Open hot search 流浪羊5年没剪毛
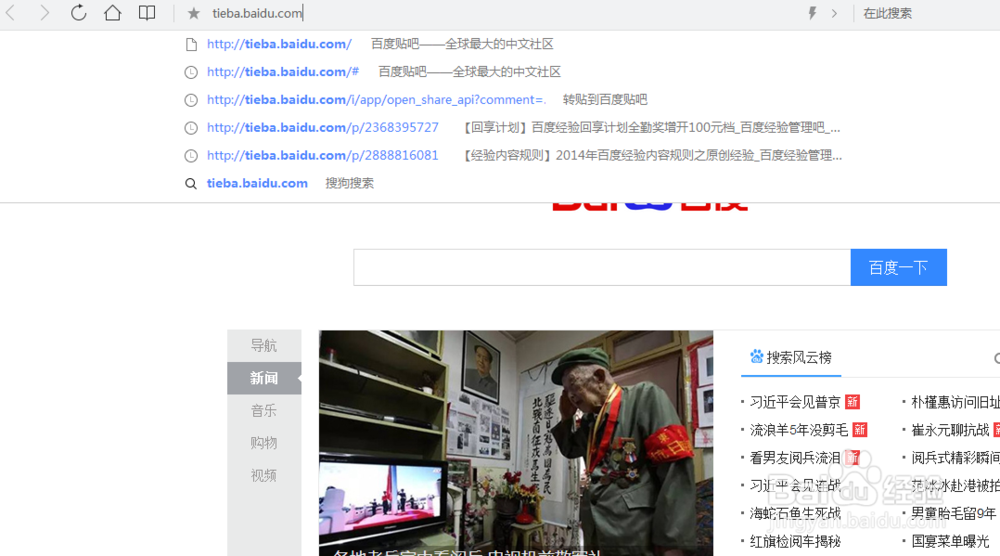The image size is (1000, 556). (x=799, y=430)
